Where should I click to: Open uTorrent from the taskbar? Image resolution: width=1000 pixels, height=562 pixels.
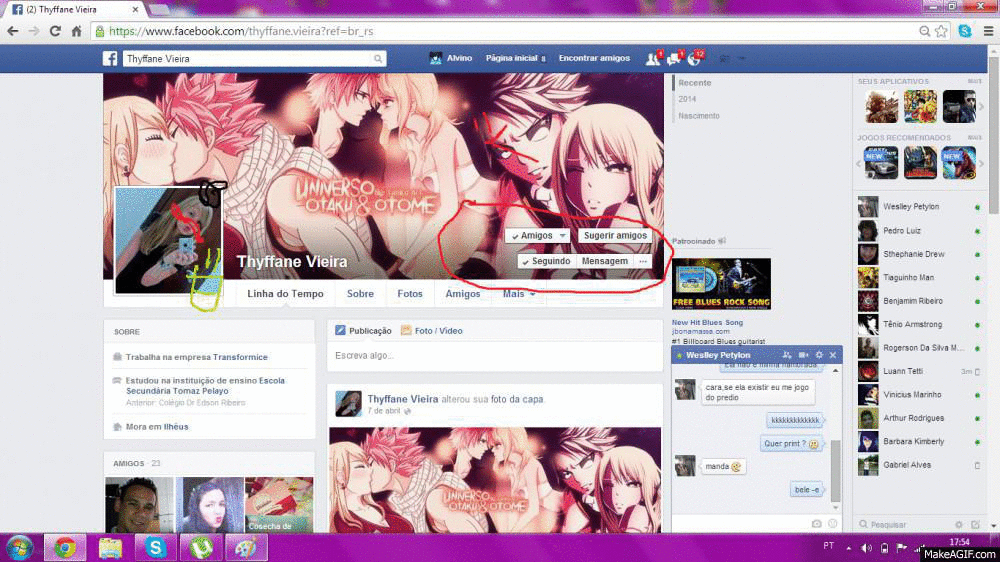(200, 547)
